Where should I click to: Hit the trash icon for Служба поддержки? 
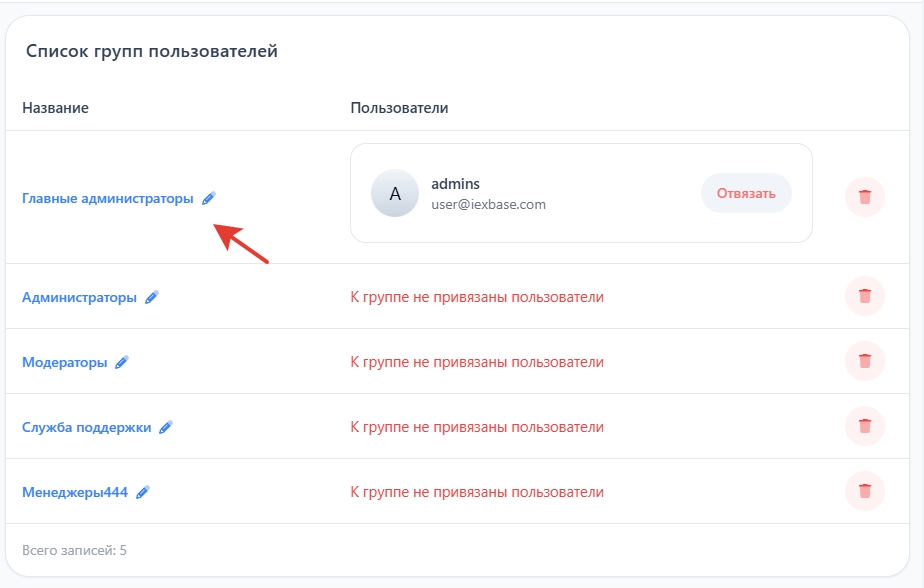pos(865,426)
